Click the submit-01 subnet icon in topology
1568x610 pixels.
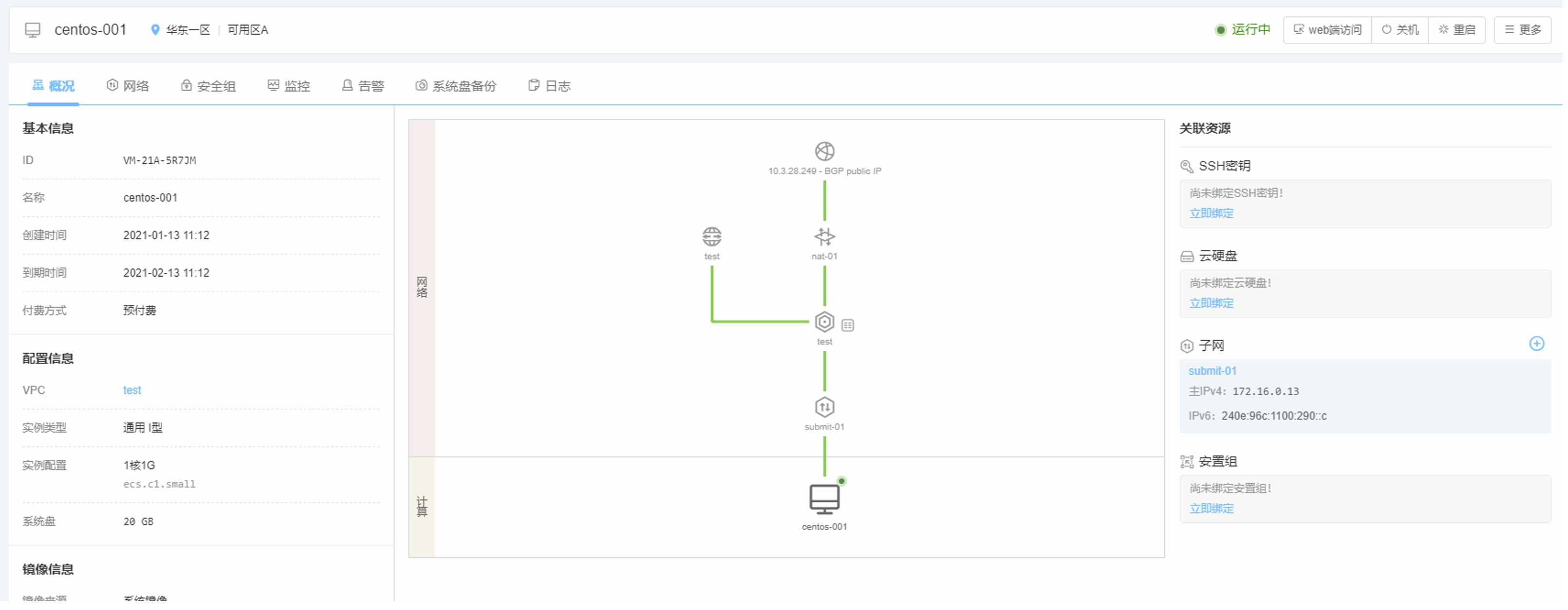pos(824,407)
